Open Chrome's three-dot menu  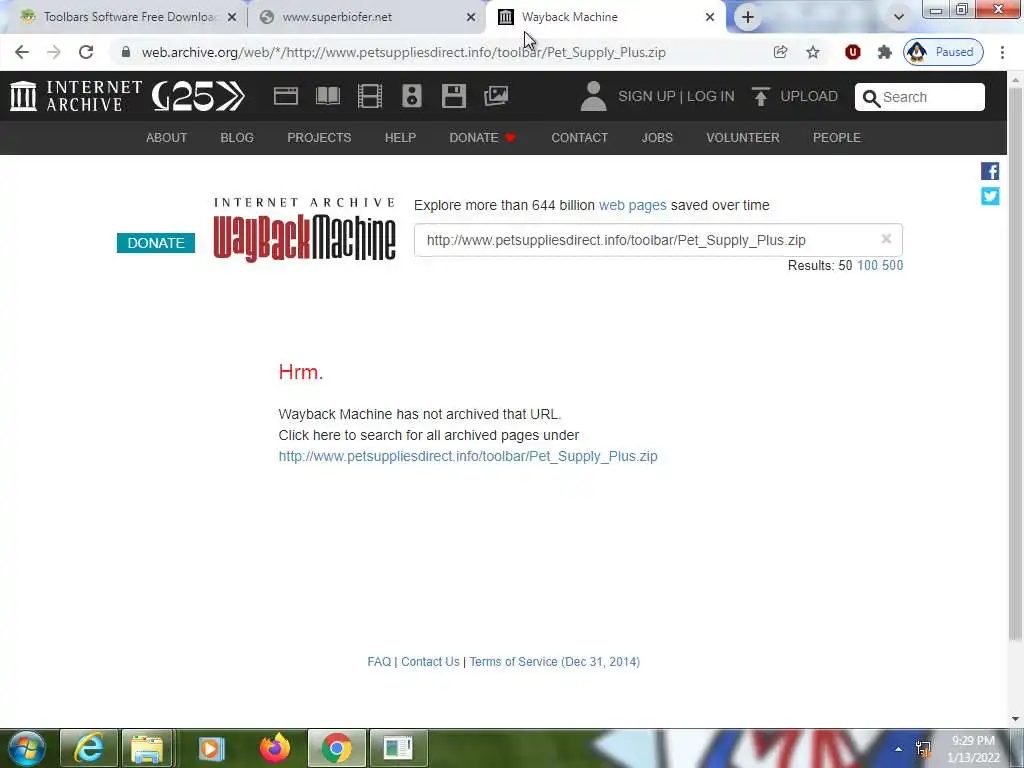coord(1002,52)
